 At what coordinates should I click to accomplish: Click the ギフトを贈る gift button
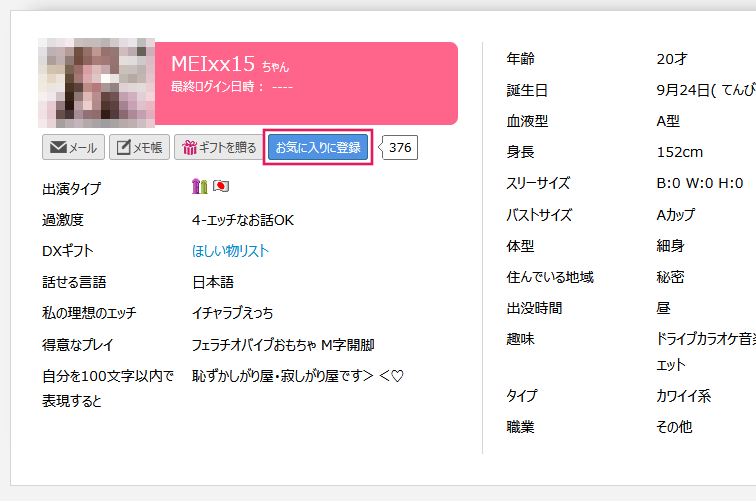pos(216,148)
